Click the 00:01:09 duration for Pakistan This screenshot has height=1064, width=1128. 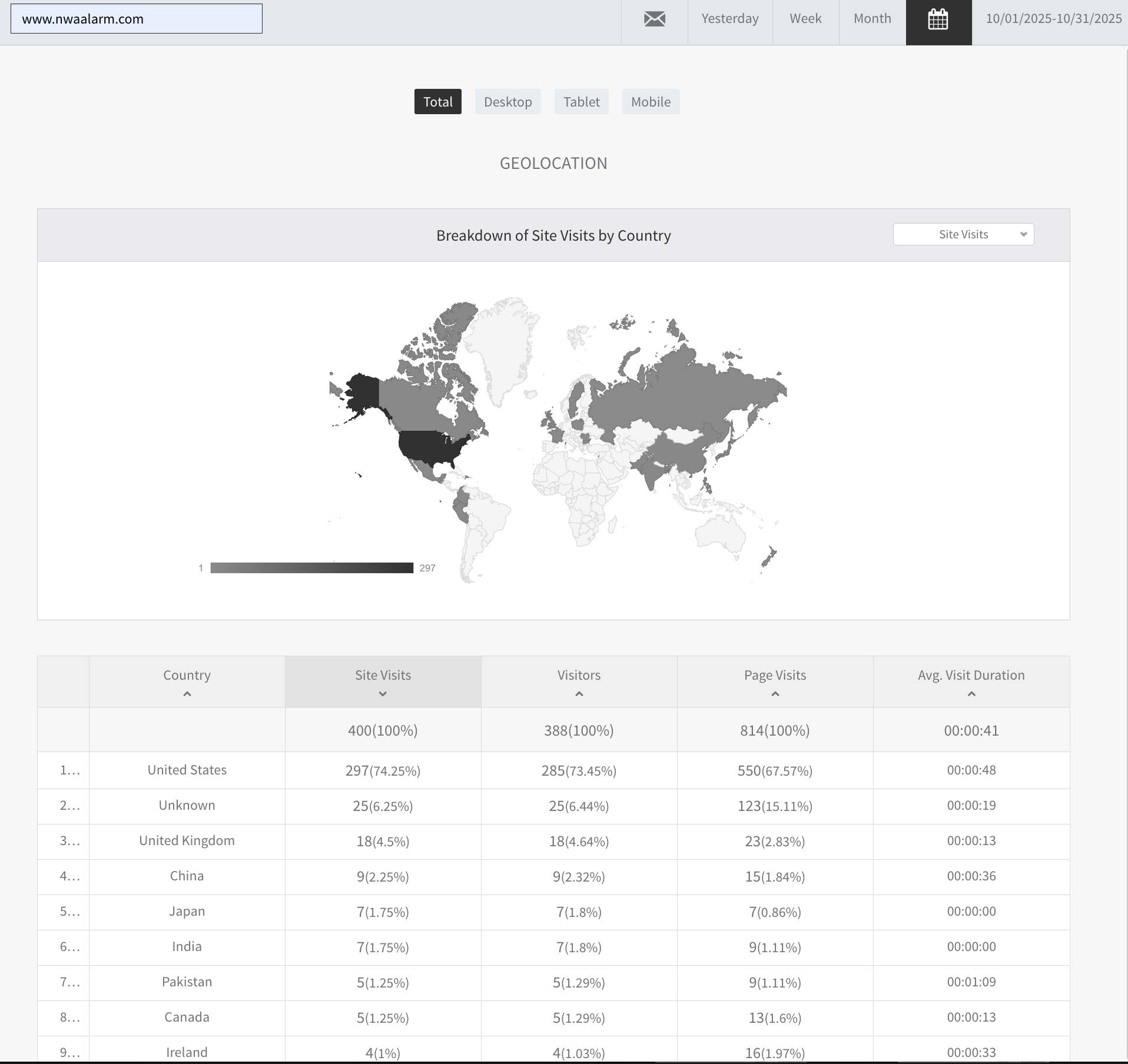click(971, 982)
